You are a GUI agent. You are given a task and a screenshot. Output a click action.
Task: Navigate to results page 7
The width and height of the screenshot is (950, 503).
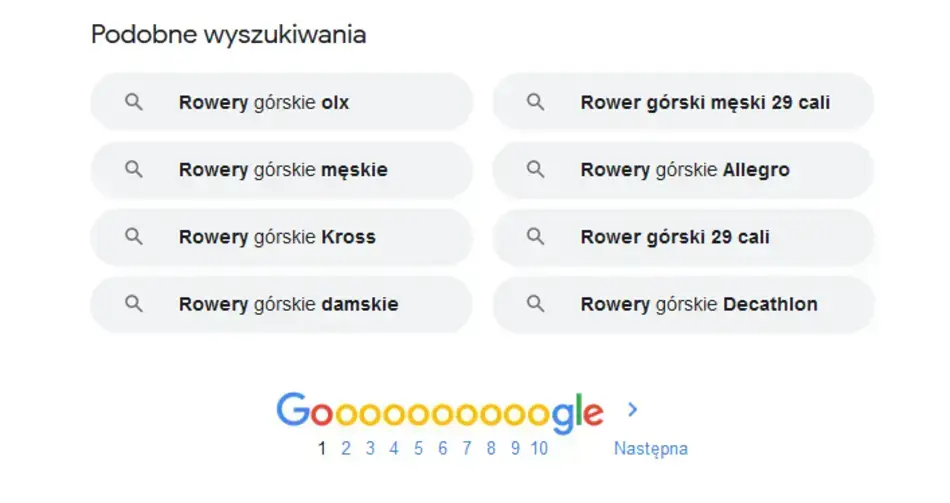pos(466,448)
